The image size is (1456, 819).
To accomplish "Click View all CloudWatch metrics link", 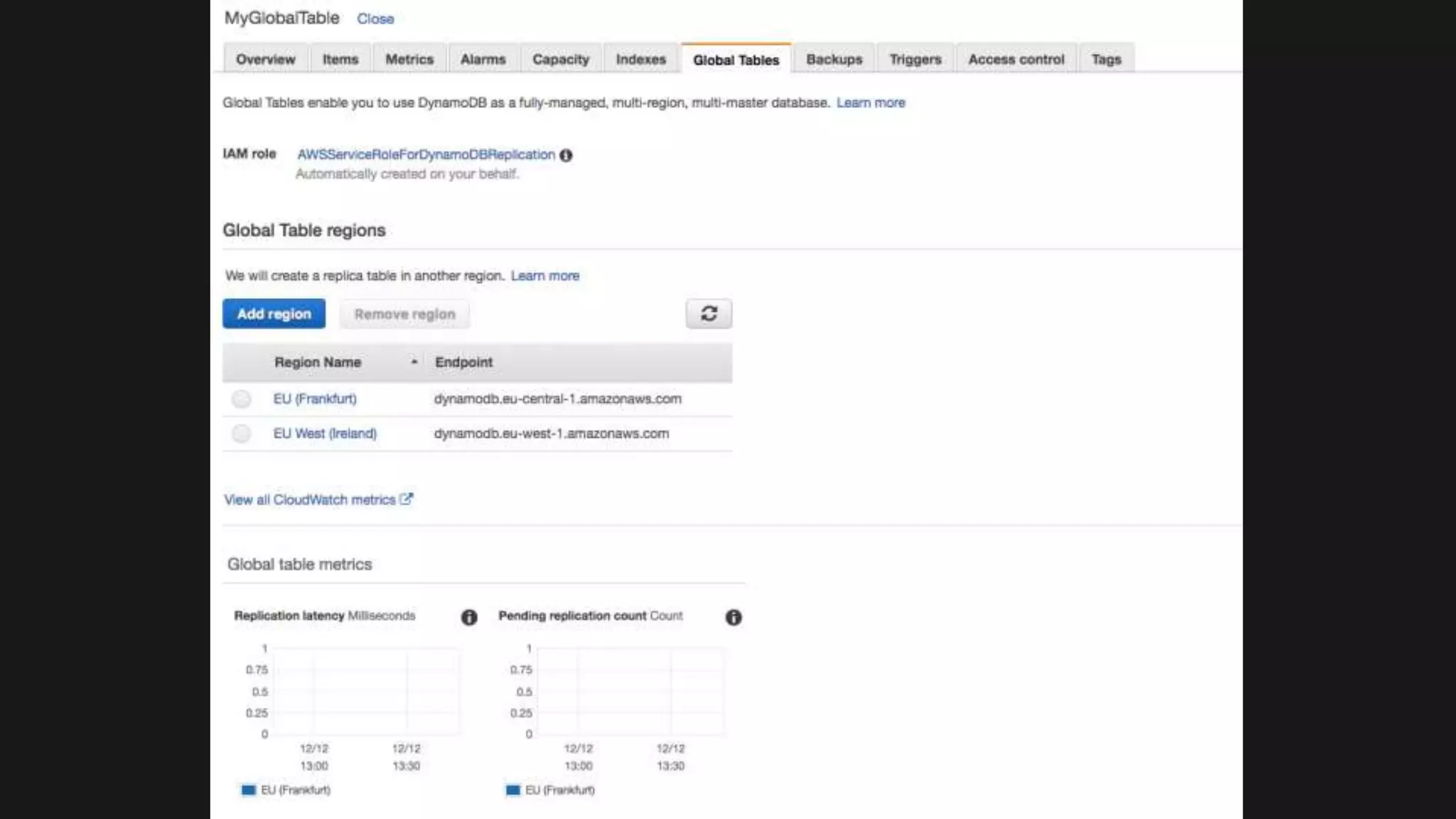I will coord(309,500).
